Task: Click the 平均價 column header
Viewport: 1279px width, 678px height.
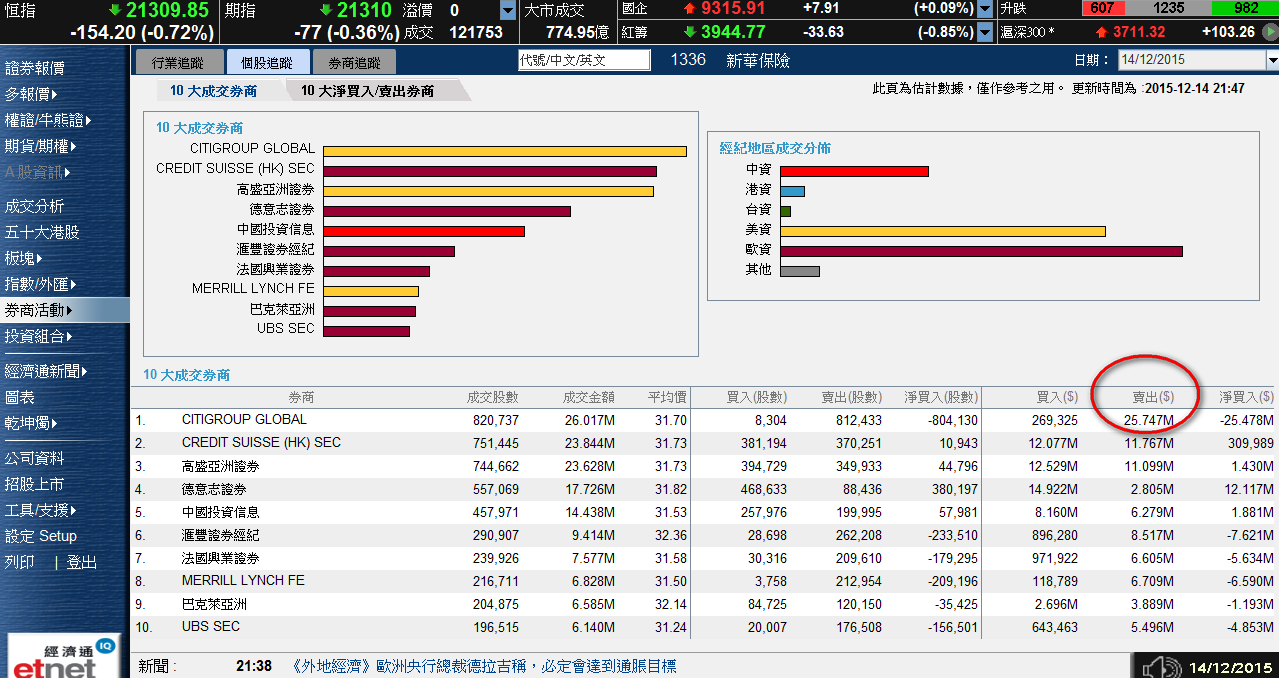Action: [667, 397]
